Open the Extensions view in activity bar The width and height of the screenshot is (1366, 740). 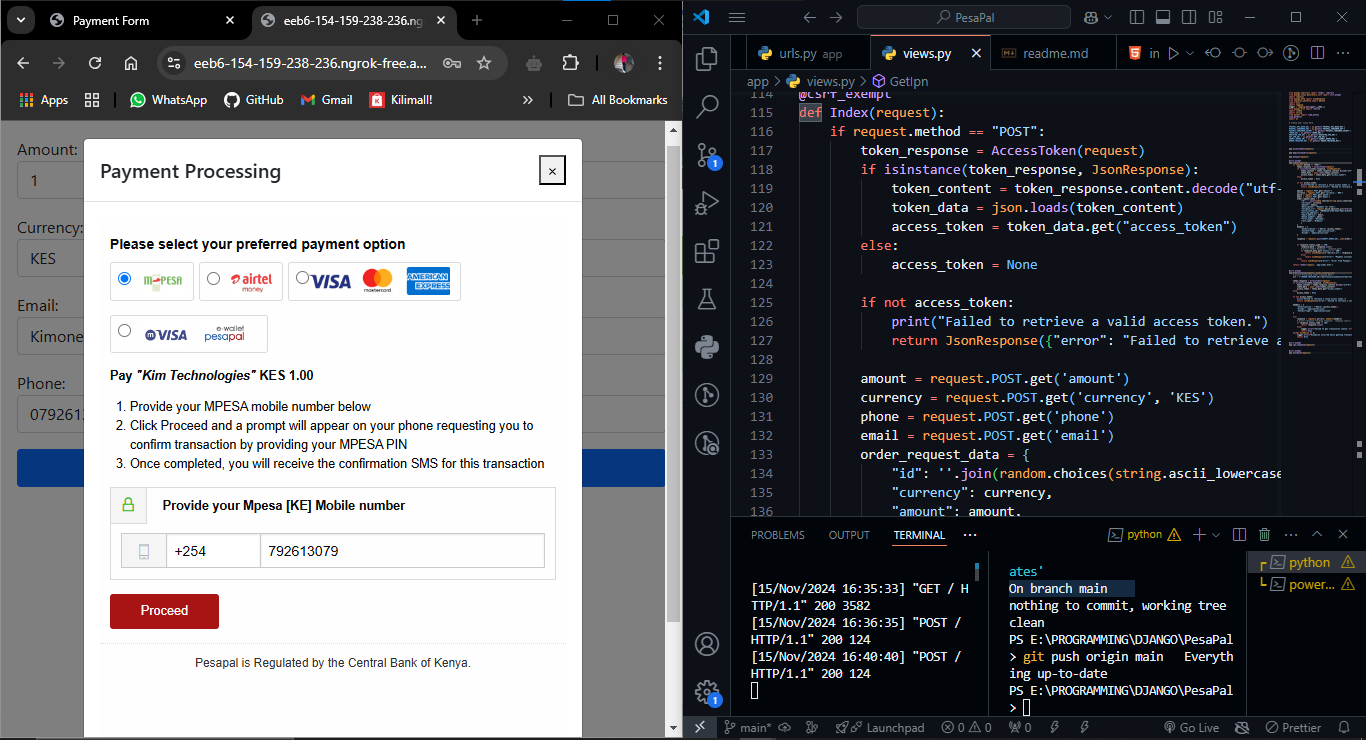(x=707, y=250)
